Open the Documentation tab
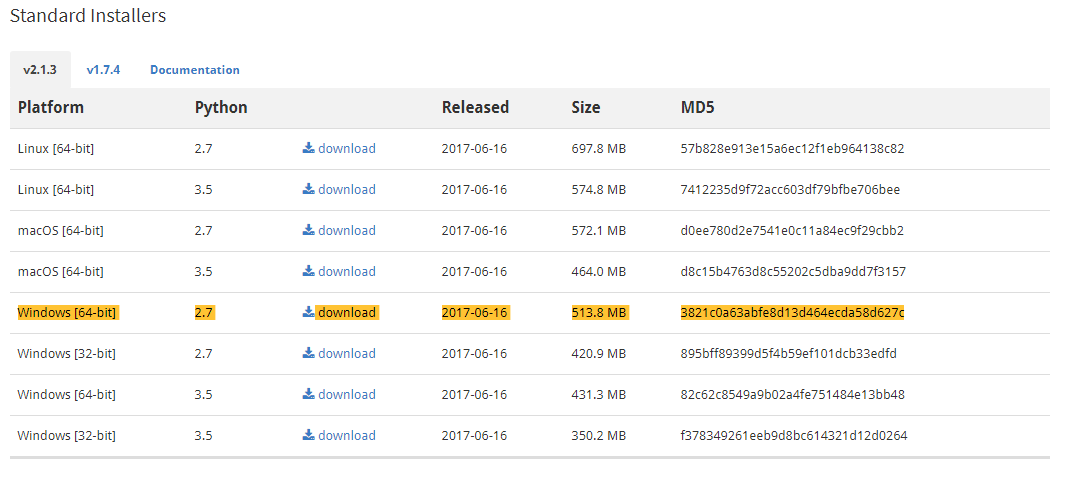This screenshot has height=477, width=1070. coord(194,70)
